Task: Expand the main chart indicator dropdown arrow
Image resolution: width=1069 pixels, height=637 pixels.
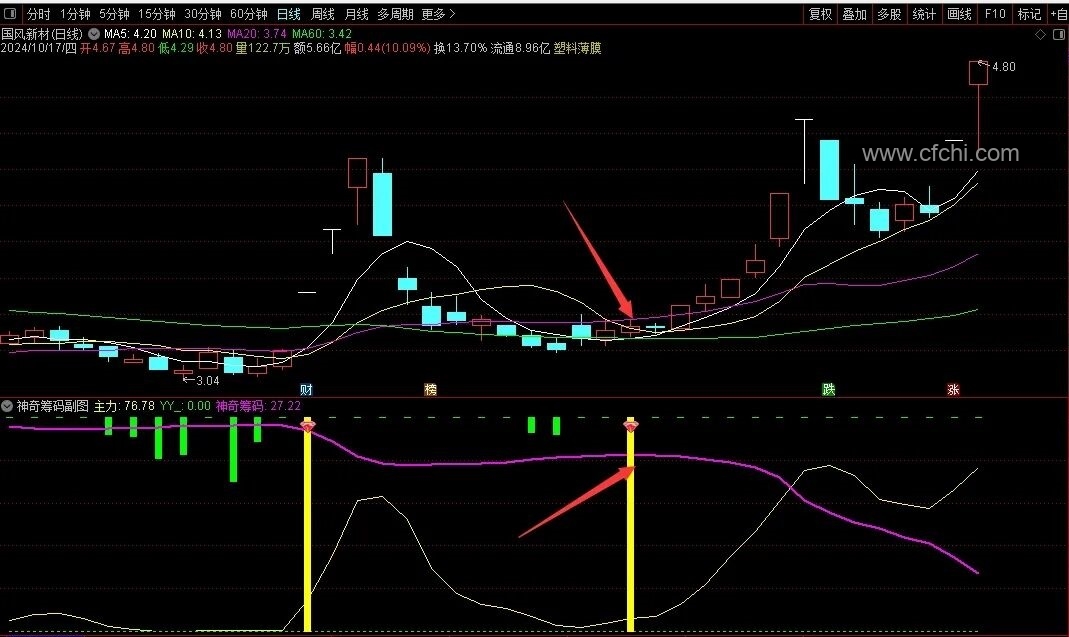Action: coord(93,33)
